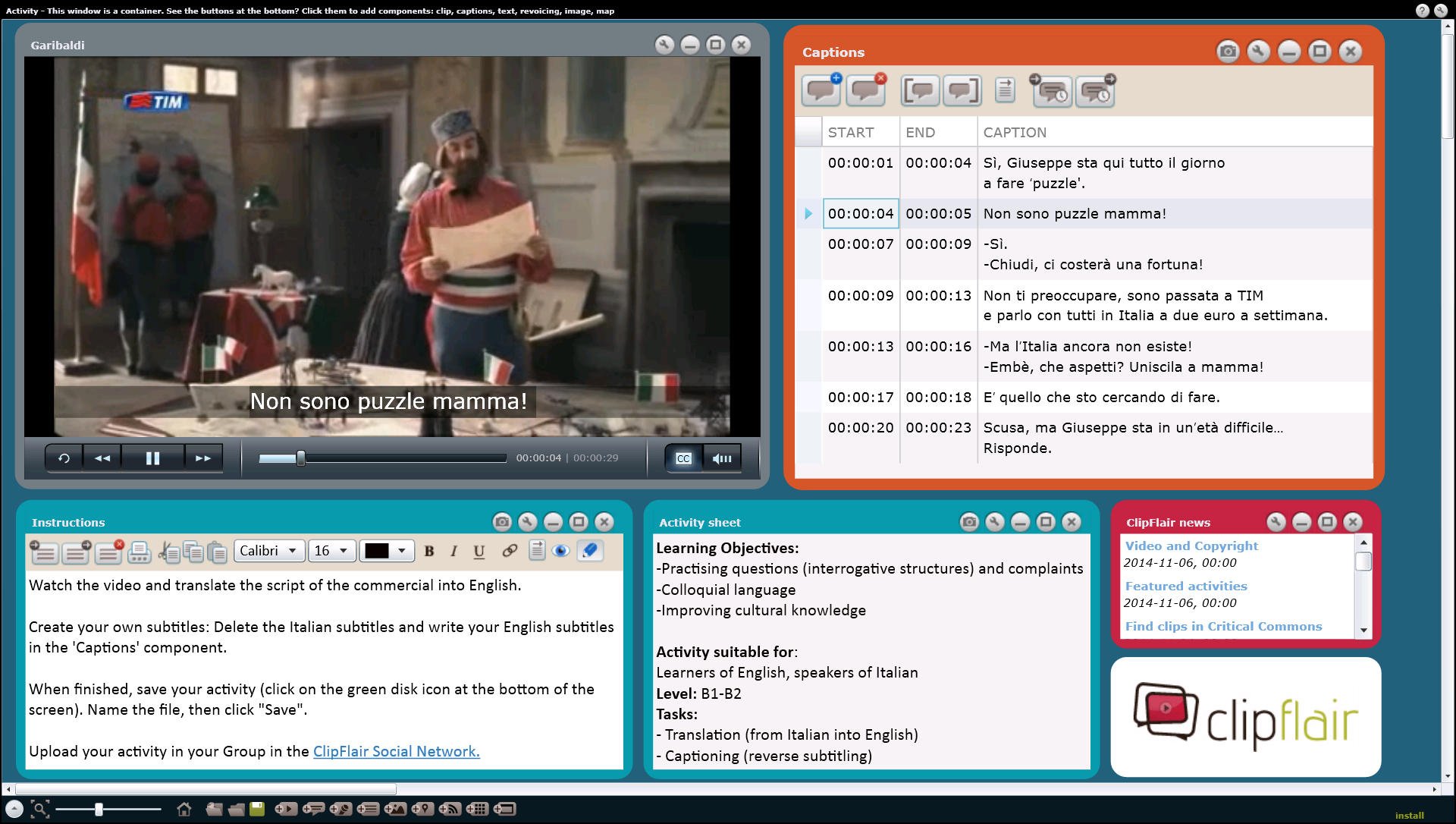Open the Calibri font dropdown

click(x=269, y=551)
